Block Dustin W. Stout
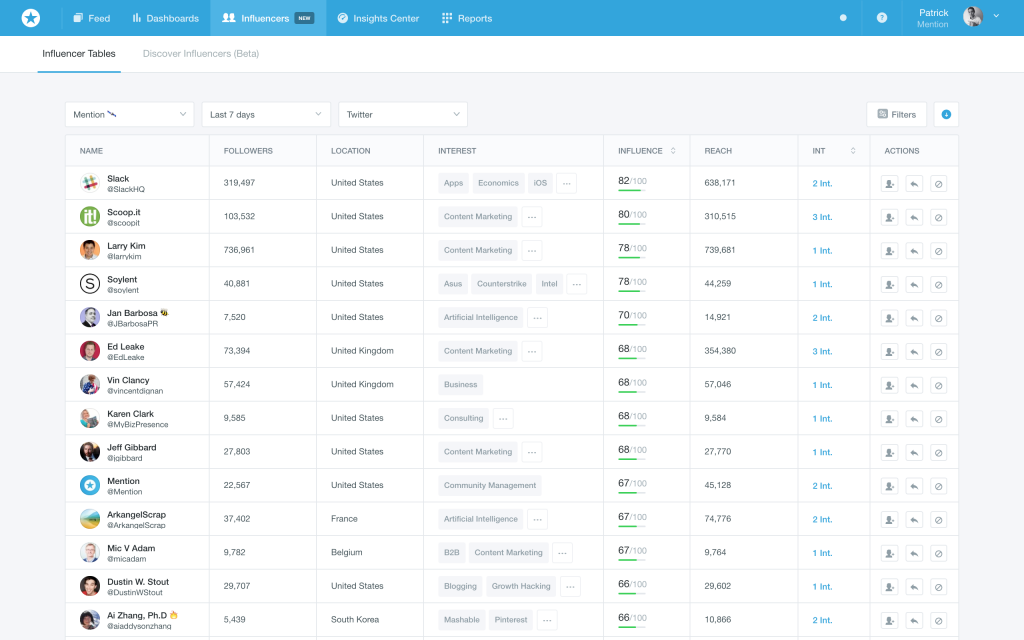The width and height of the screenshot is (1024, 640). click(938, 587)
